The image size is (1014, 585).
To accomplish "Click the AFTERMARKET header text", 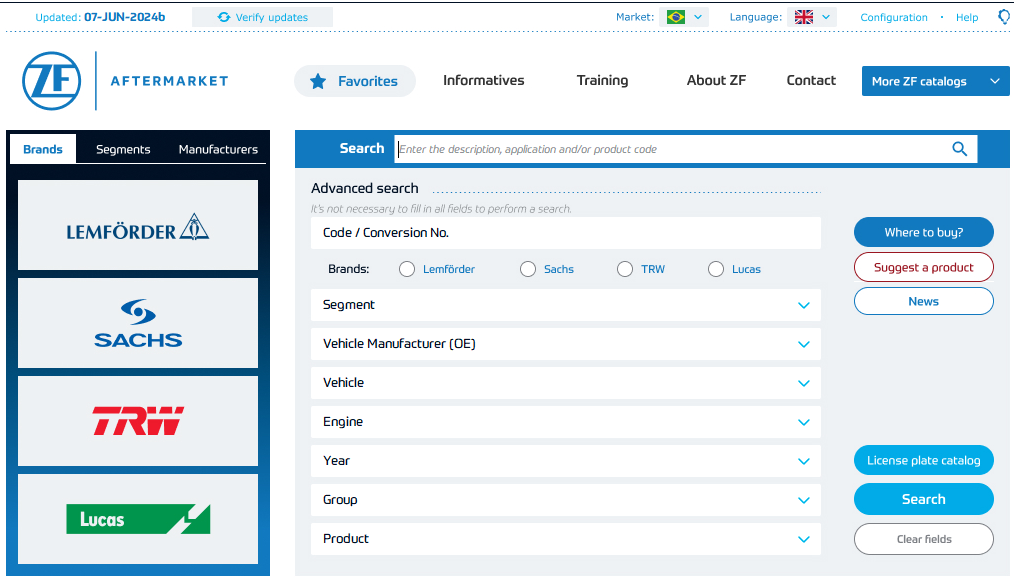I will 169,81.
